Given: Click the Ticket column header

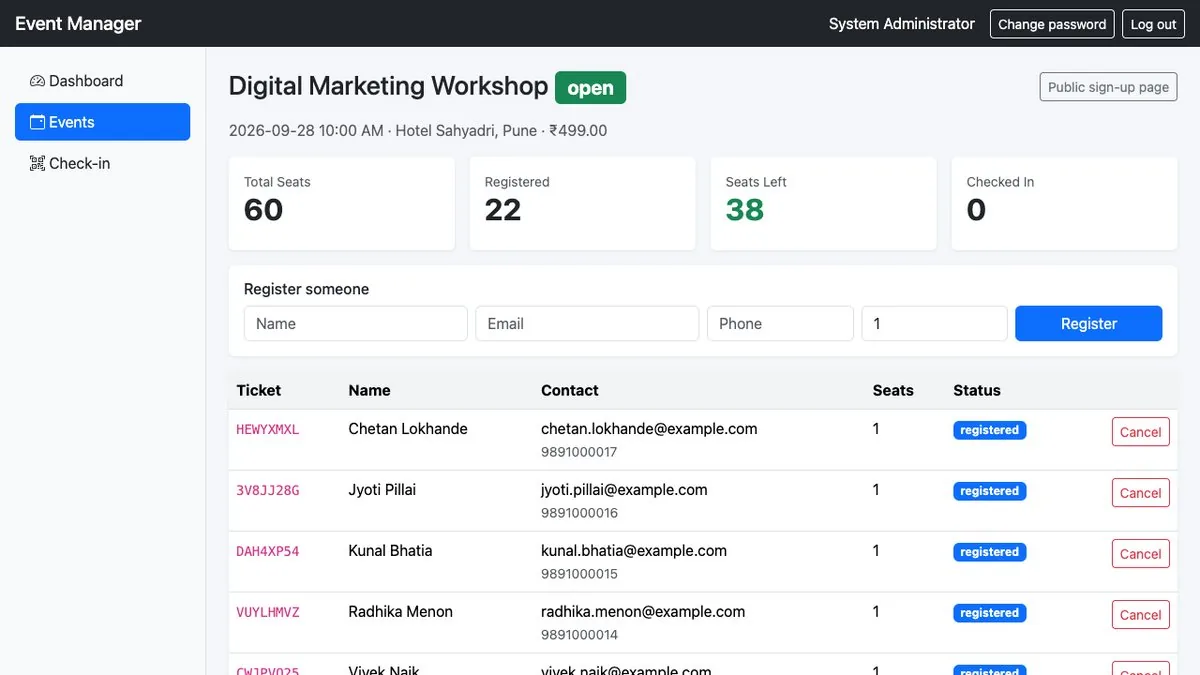Looking at the screenshot, I should [258, 390].
